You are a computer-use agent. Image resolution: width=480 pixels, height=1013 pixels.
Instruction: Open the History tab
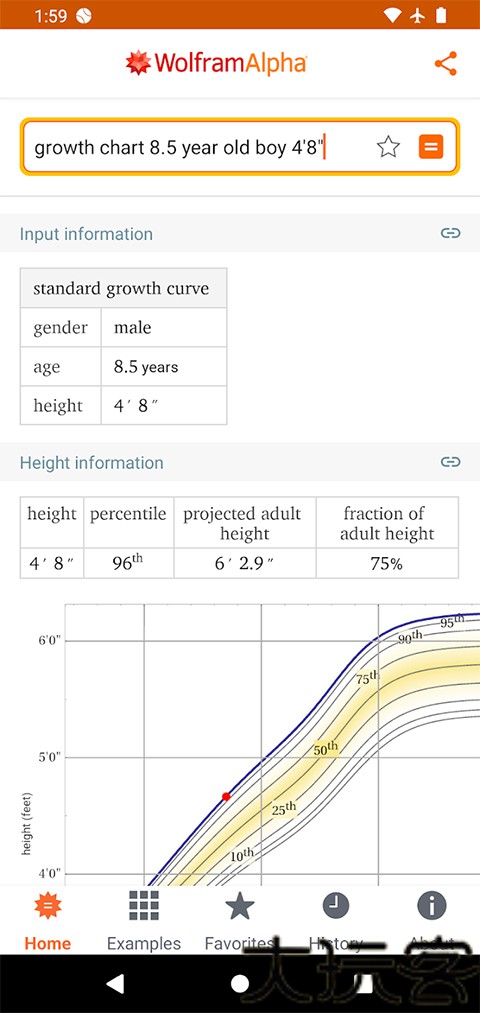click(x=335, y=920)
